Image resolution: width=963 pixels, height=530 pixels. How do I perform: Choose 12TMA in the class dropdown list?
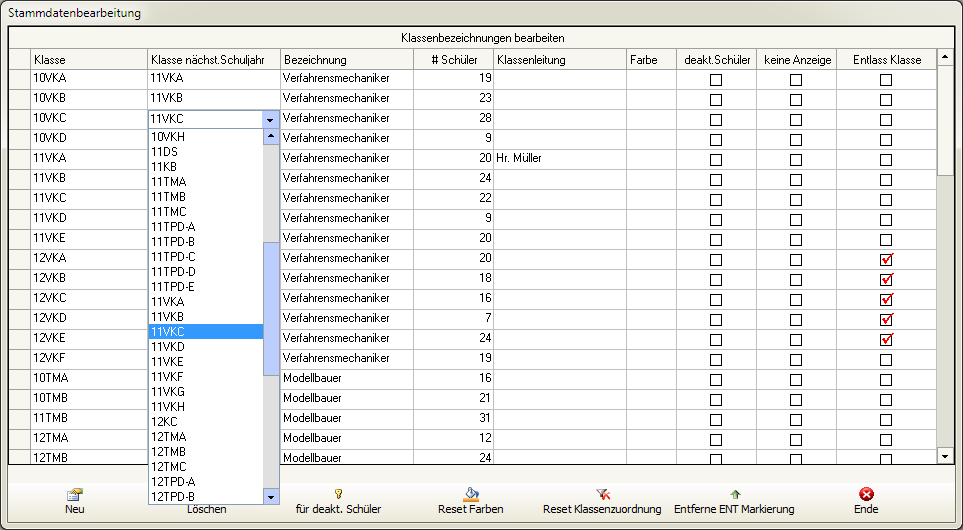(x=168, y=436)
